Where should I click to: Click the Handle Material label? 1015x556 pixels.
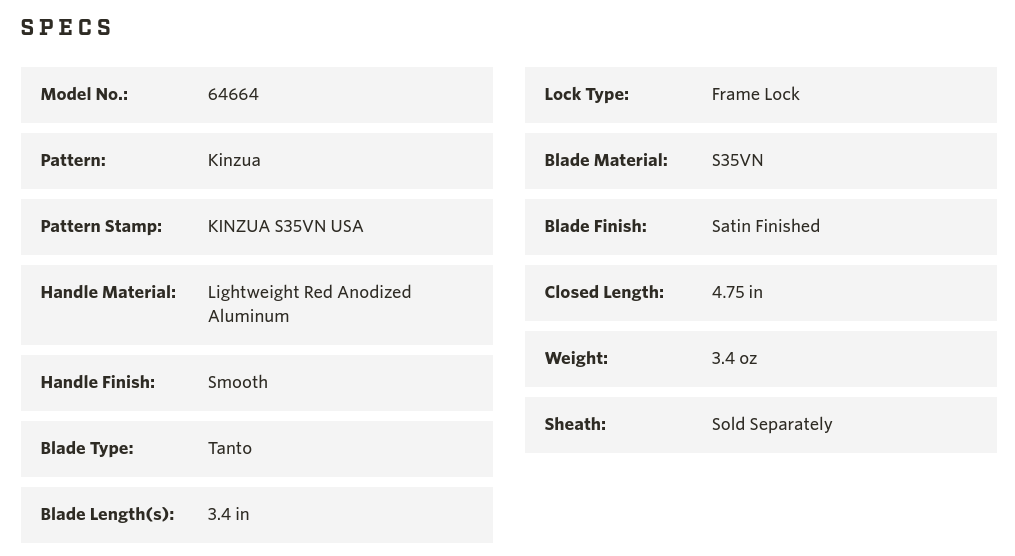[108, 292]
